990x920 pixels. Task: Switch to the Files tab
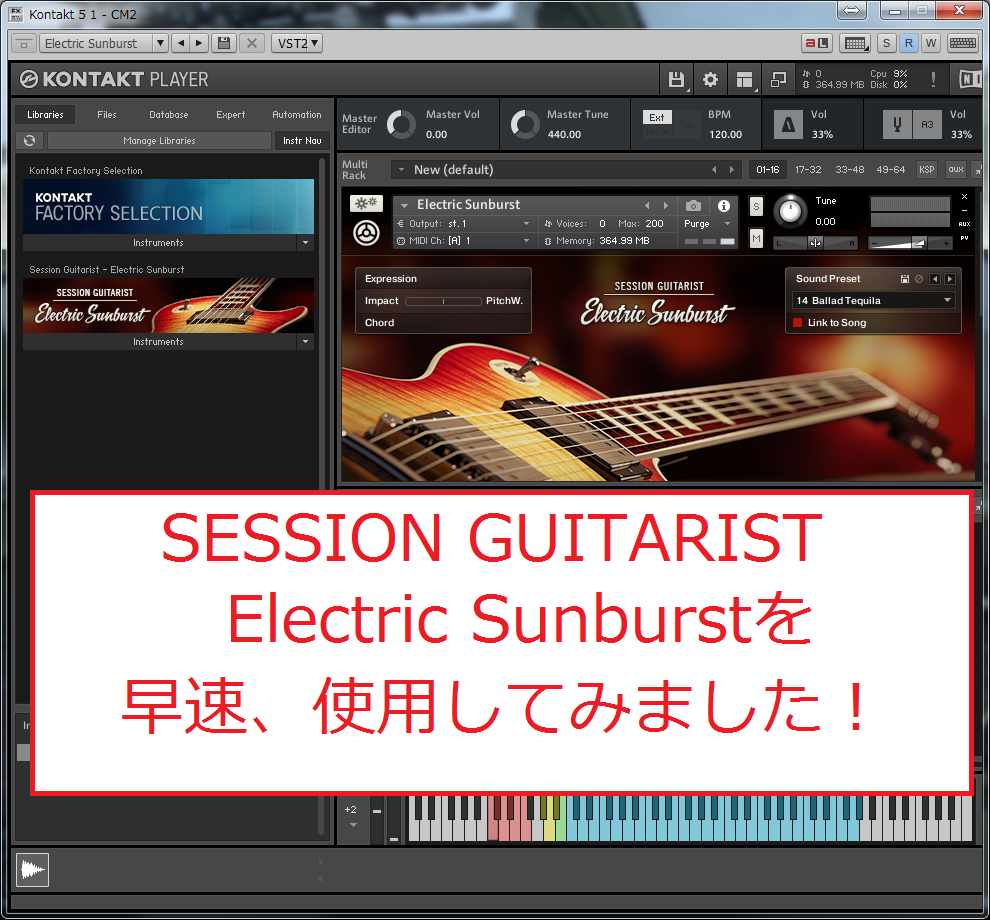(x=107, y=114)
